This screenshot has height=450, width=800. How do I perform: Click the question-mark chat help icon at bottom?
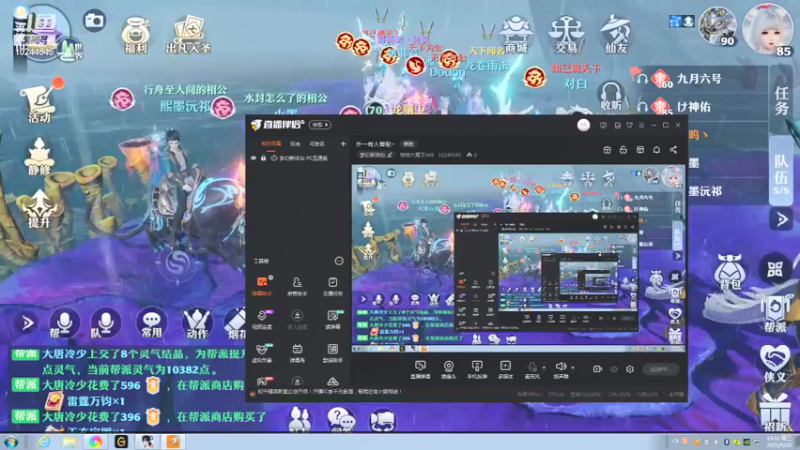tap(341, 420)
